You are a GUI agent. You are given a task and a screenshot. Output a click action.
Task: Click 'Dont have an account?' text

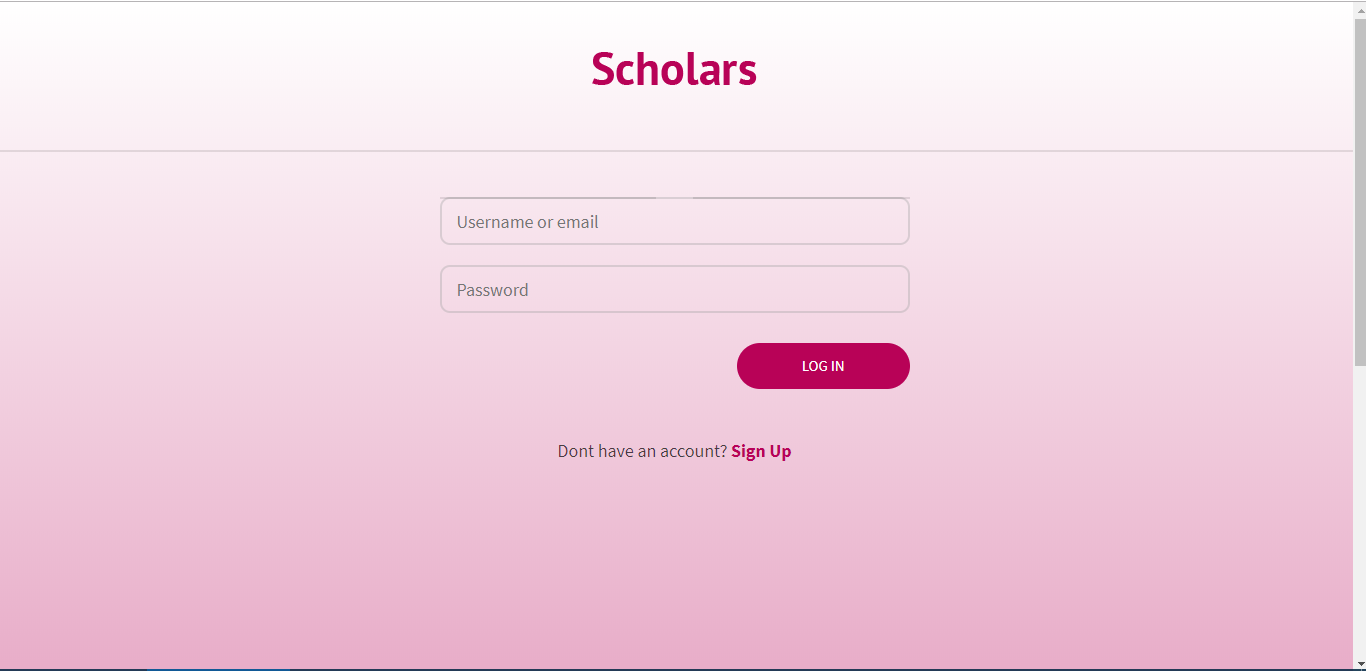coord(642,451)
